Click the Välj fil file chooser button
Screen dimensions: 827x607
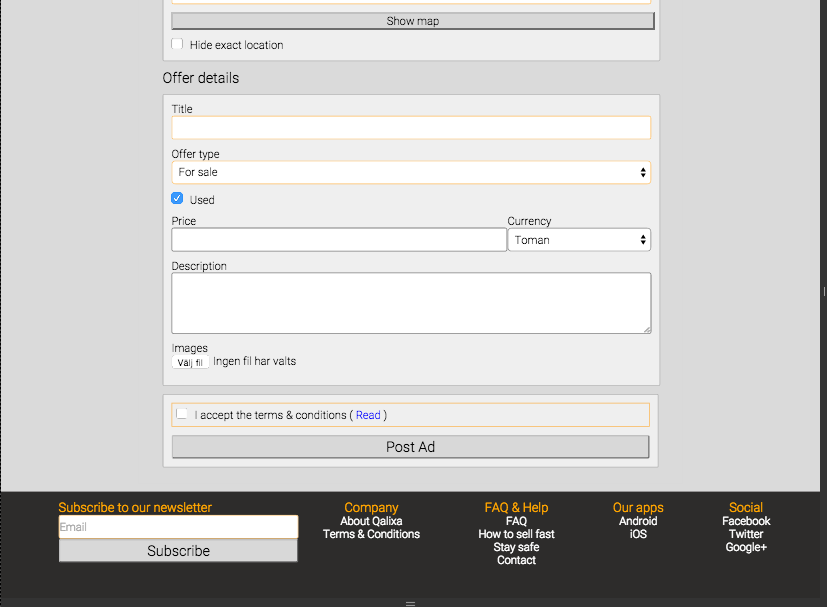pyautogui.click(x=190, y=362)
